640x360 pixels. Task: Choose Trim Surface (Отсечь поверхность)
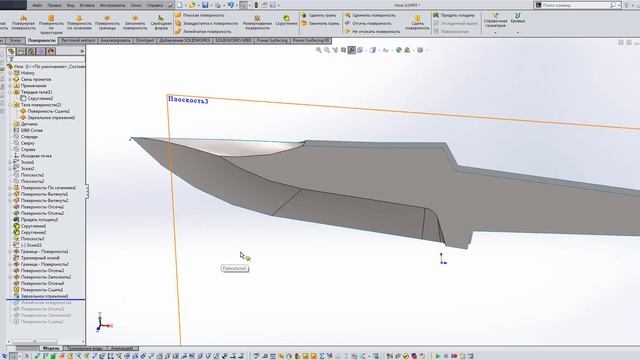(367, 23)
